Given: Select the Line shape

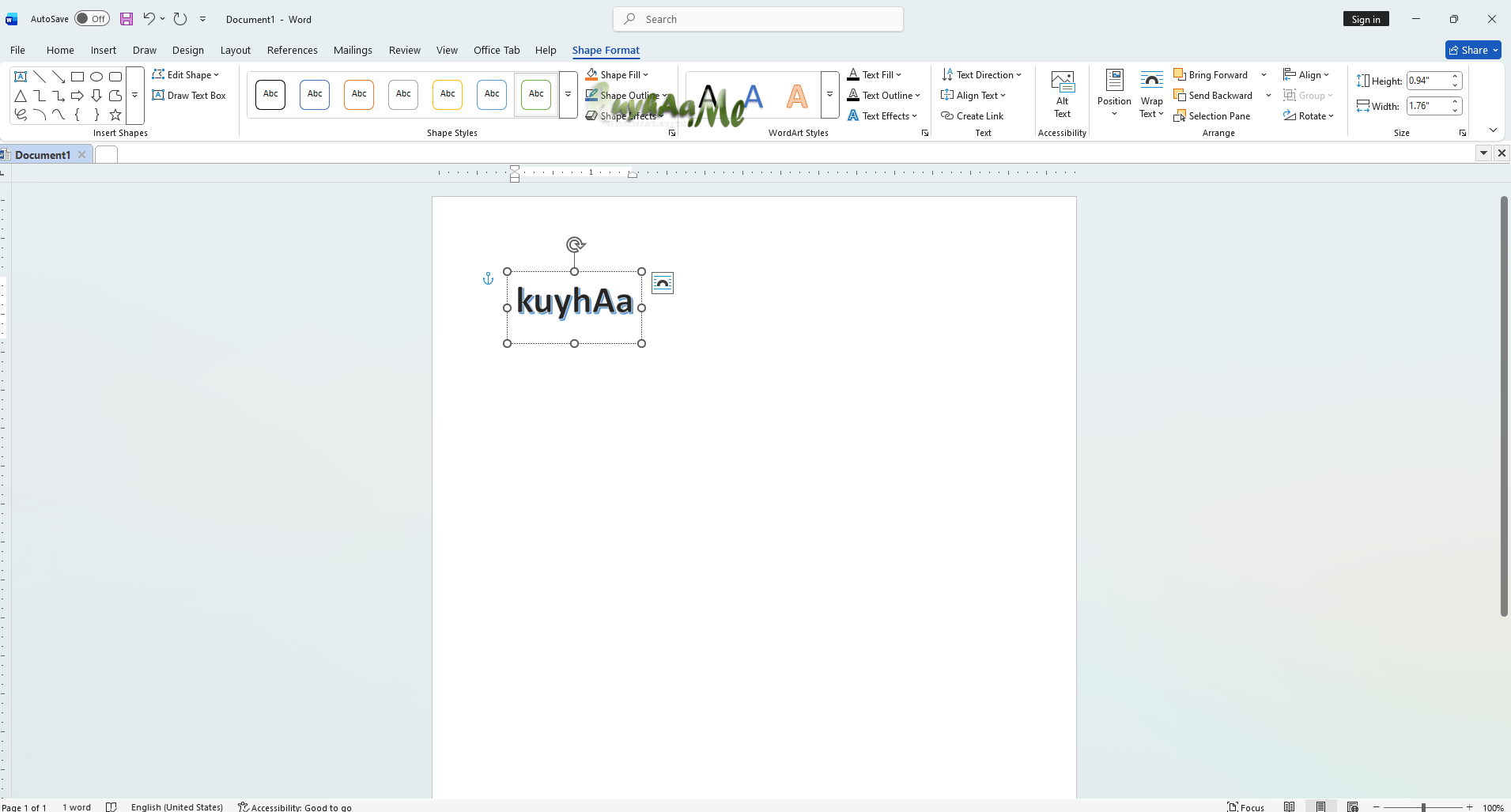Looking at the screenshot, I should coord(40,77).
